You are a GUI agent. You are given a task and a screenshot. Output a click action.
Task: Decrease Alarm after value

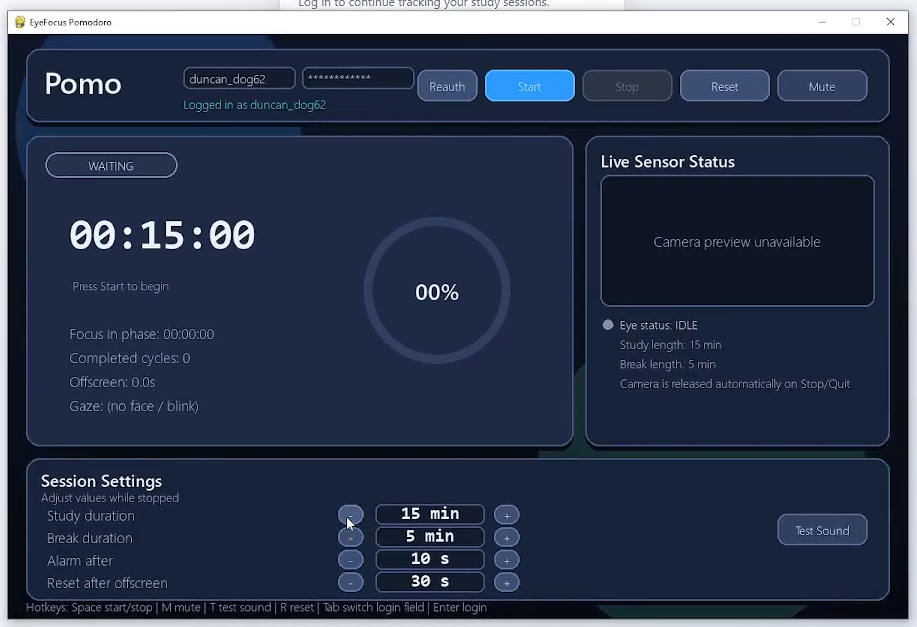[351, 560]
